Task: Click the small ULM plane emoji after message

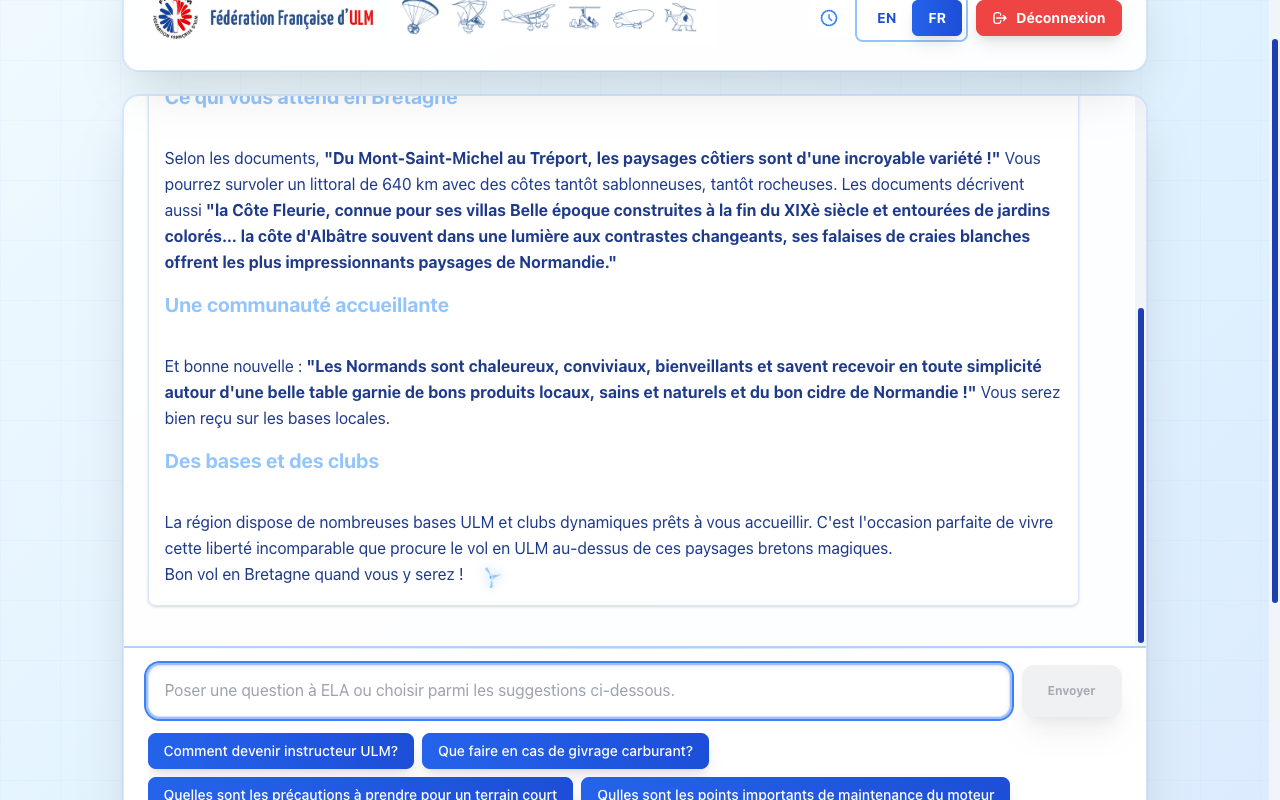Action: 491,576
